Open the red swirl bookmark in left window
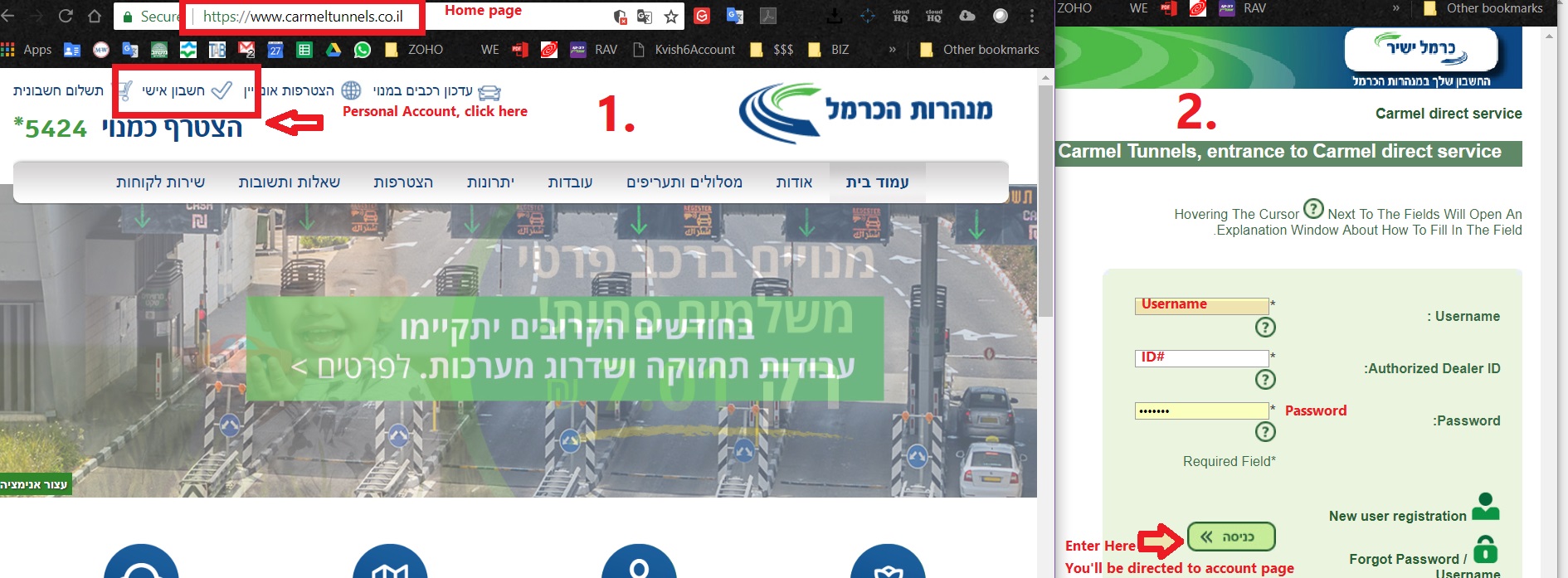 pyautogui.click(x=549, y=50)
